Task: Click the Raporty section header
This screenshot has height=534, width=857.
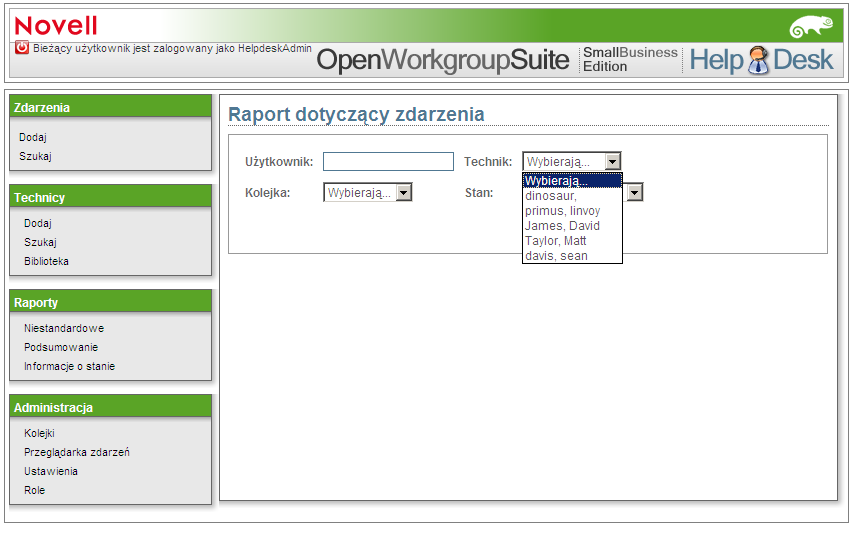Action: [x=110, y=302]
